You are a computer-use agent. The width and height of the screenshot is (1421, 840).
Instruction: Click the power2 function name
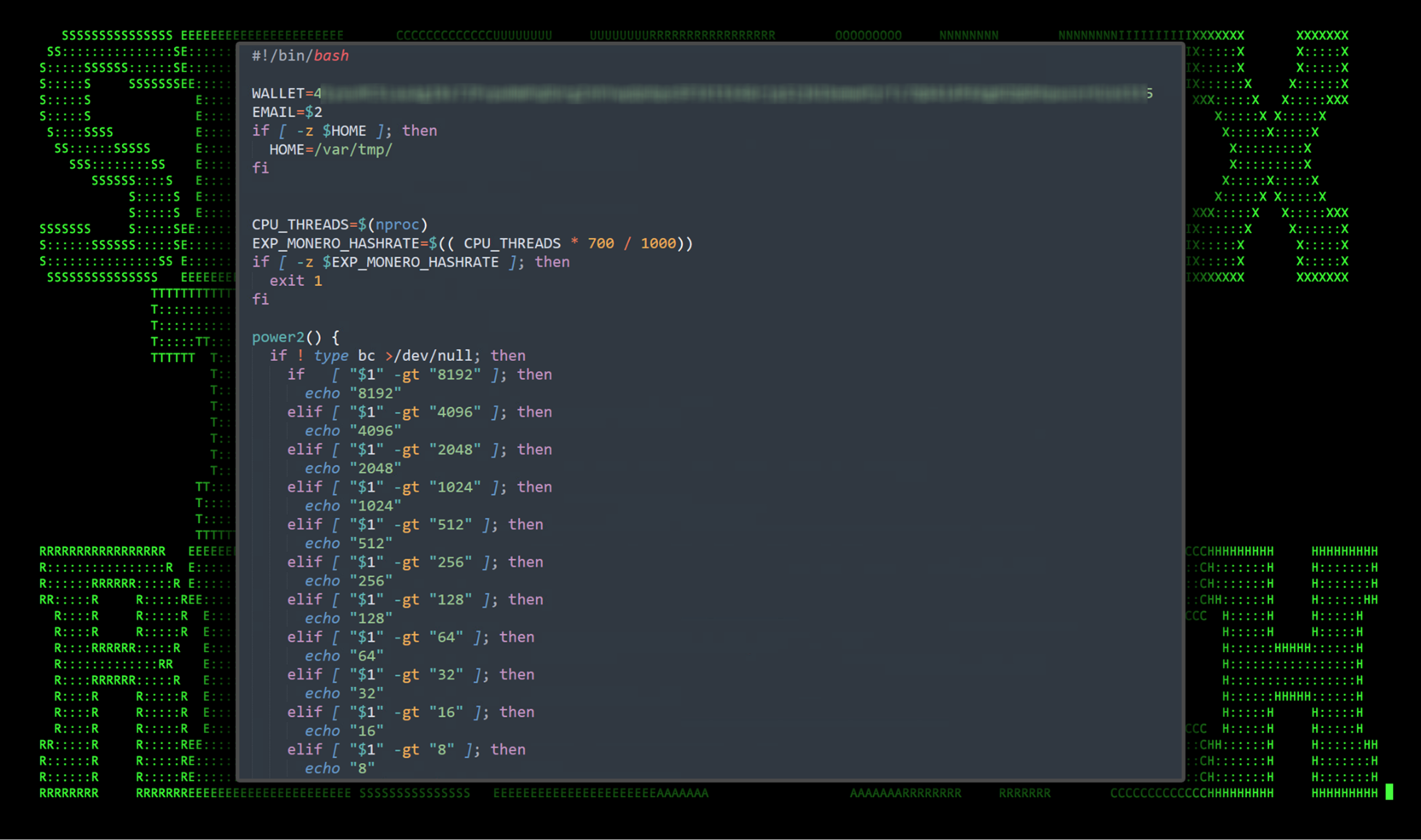coord(278,337)
